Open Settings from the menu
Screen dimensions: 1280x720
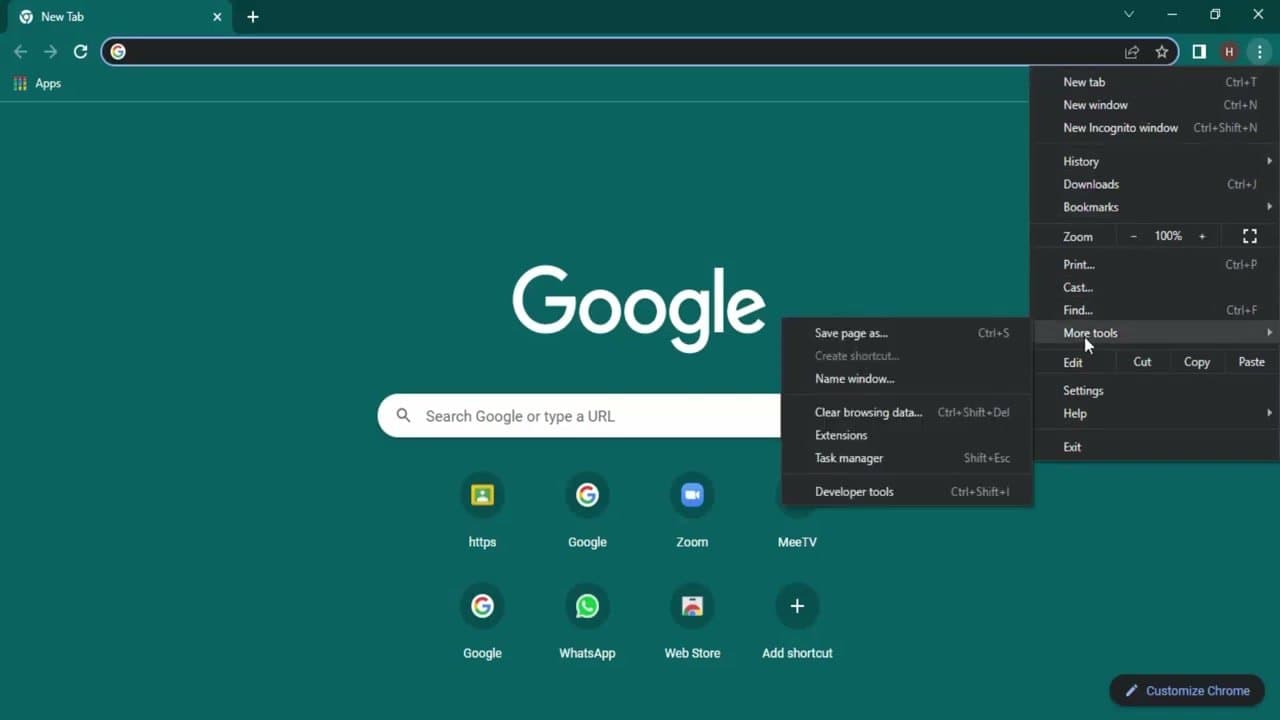tap(1083, 390)
